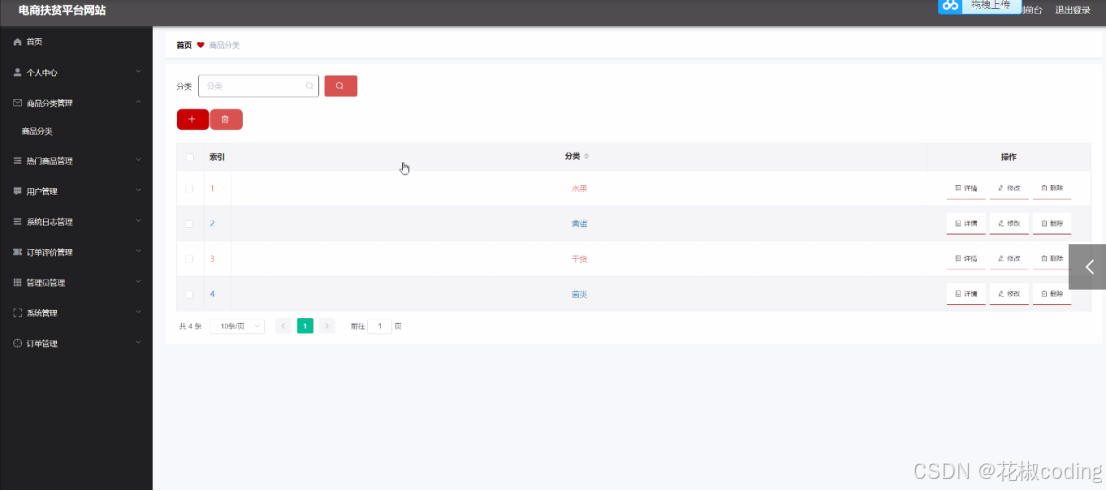Screen dimensions: 1106x491
Task: Click the 禽蛋 category cell
Action: pos(579,224)
